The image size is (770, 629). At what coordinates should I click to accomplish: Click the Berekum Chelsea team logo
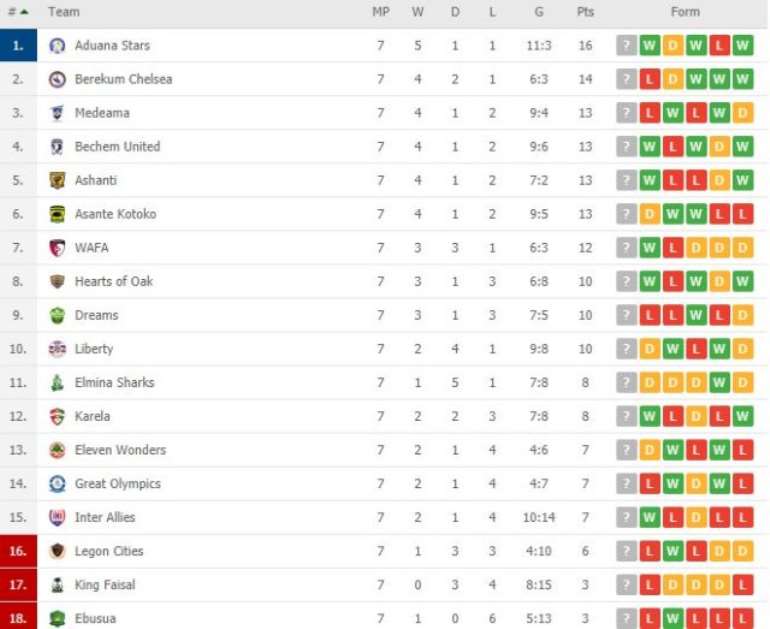(x=57, y=79)
